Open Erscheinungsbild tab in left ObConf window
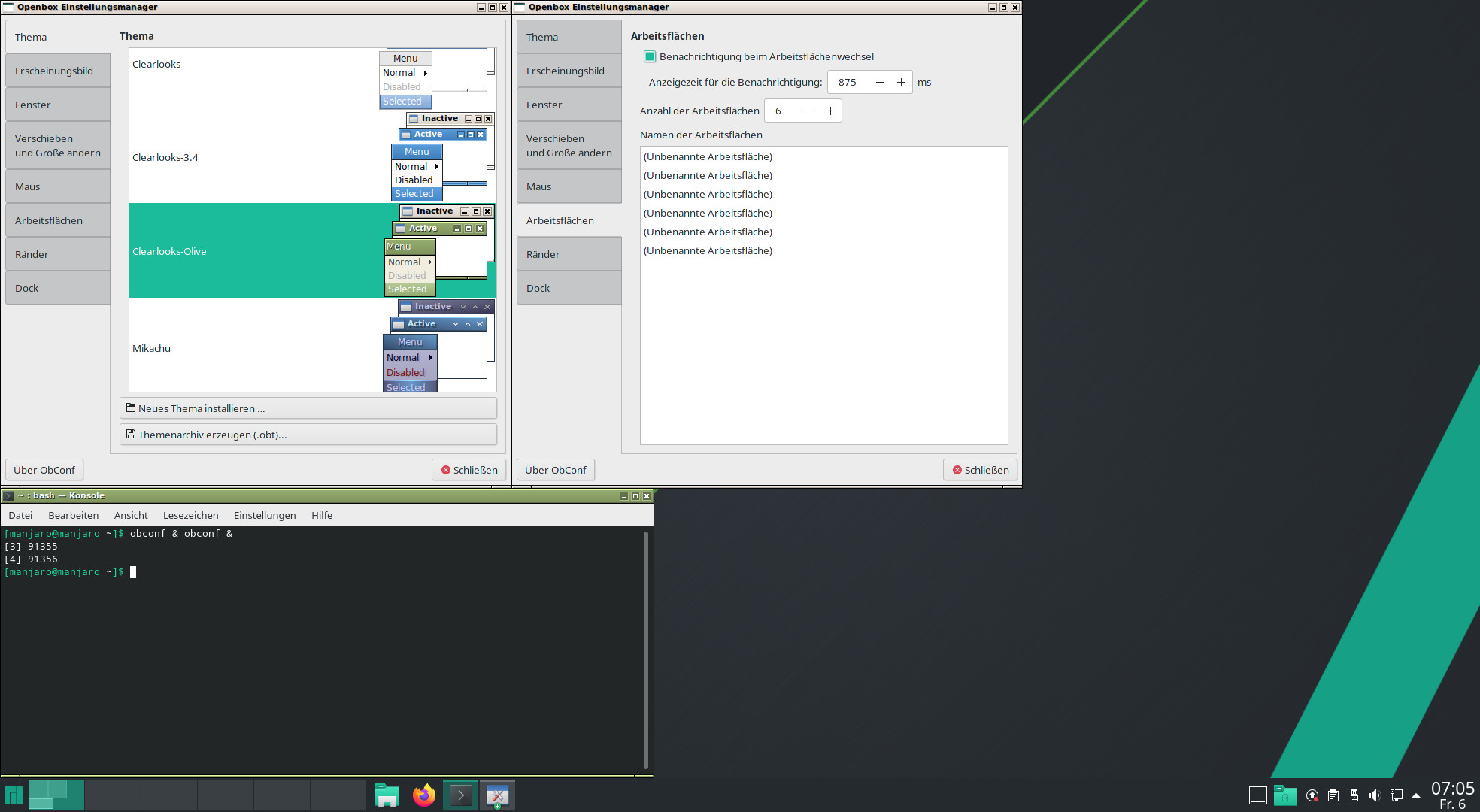Image resolution: width=1480 pixels, height=812 pixels. coord(58,71)
